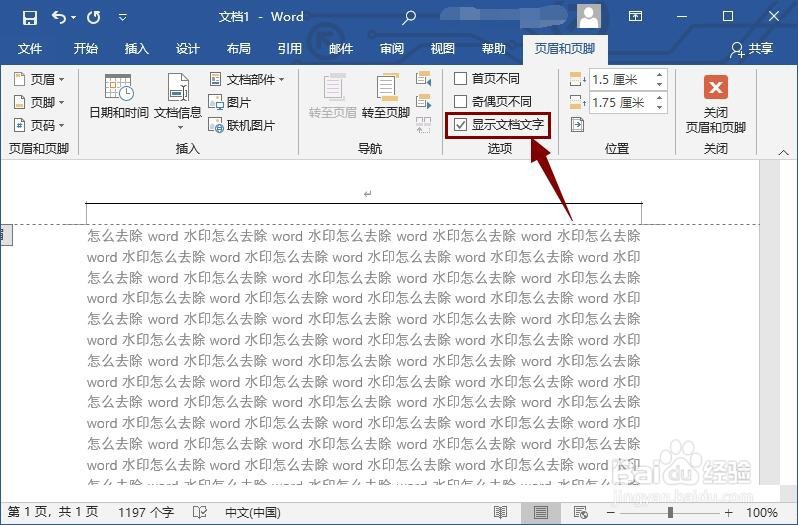Switch to Read Mode view icon
Viewport: 798px width, 525px height.
[x=500, y=512]
